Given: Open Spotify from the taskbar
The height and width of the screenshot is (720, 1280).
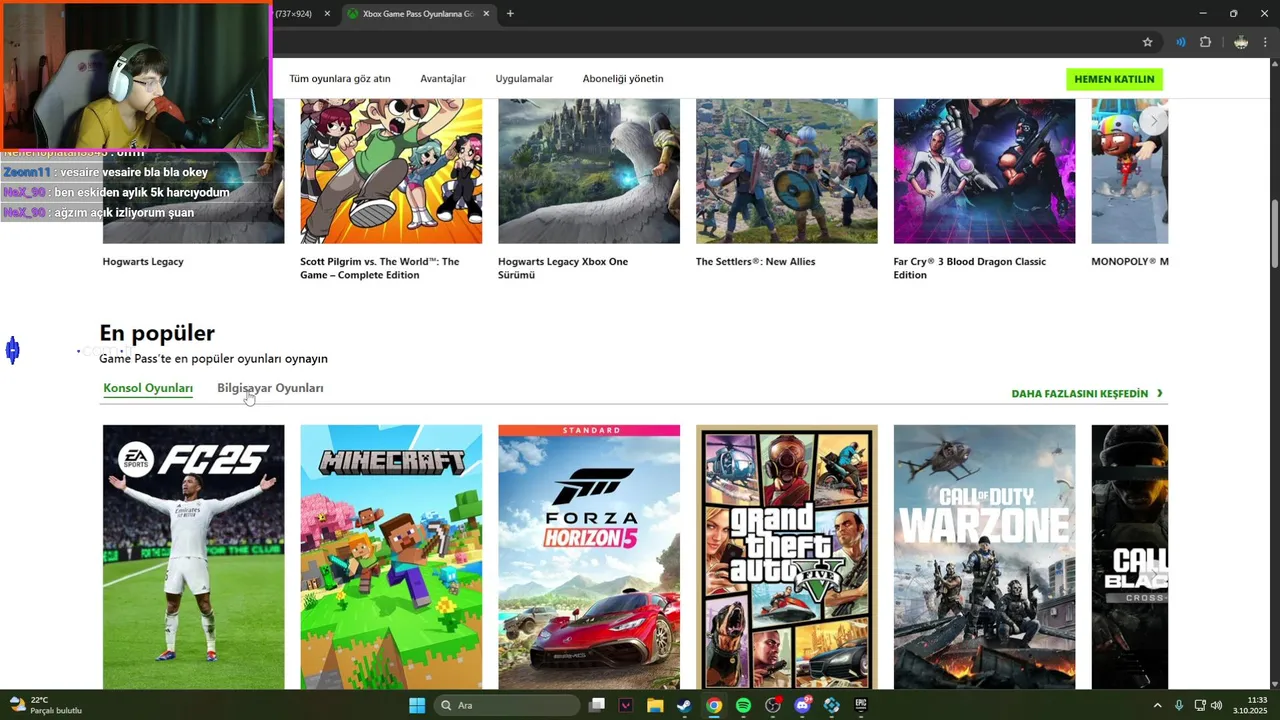Looking at the screenshot, I should (743, 705).
